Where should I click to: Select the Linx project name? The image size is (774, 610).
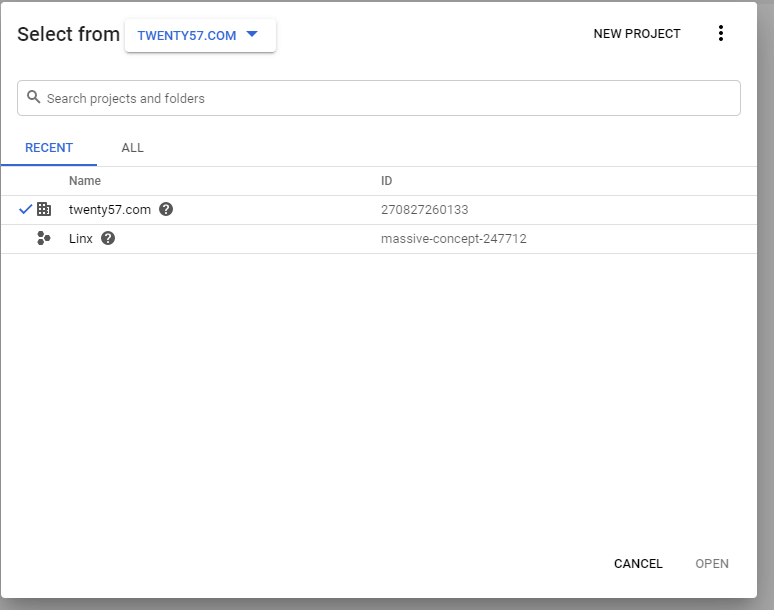click(81, 238)
